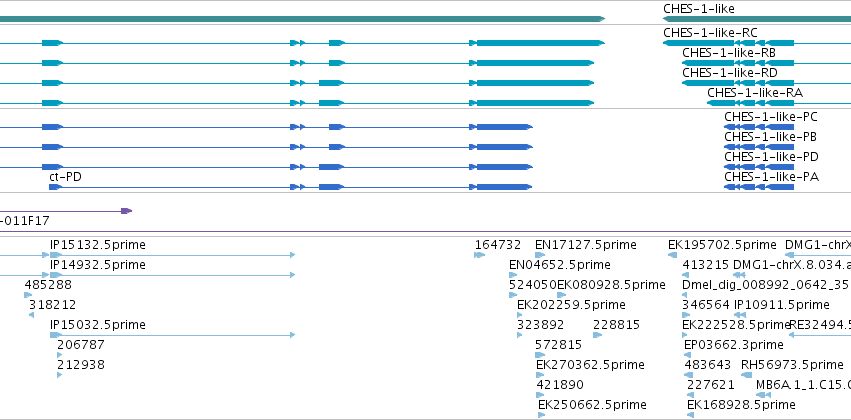Choose the CHES-1-like-PA protein label
Viewport: 851px width, 420px height.
point(771,177)
